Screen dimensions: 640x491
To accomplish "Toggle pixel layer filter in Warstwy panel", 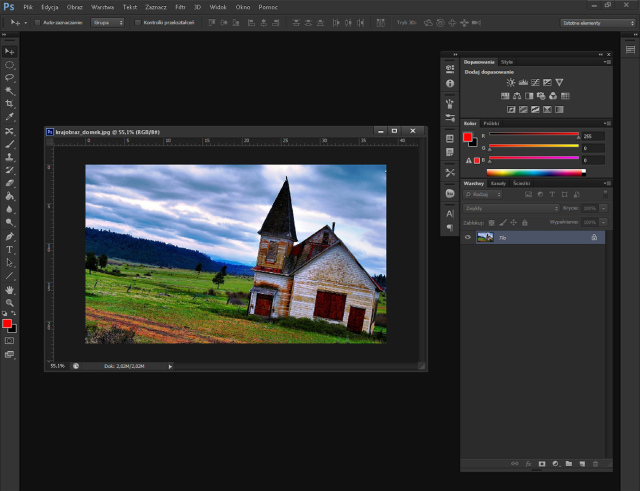I will click(528, 195).
